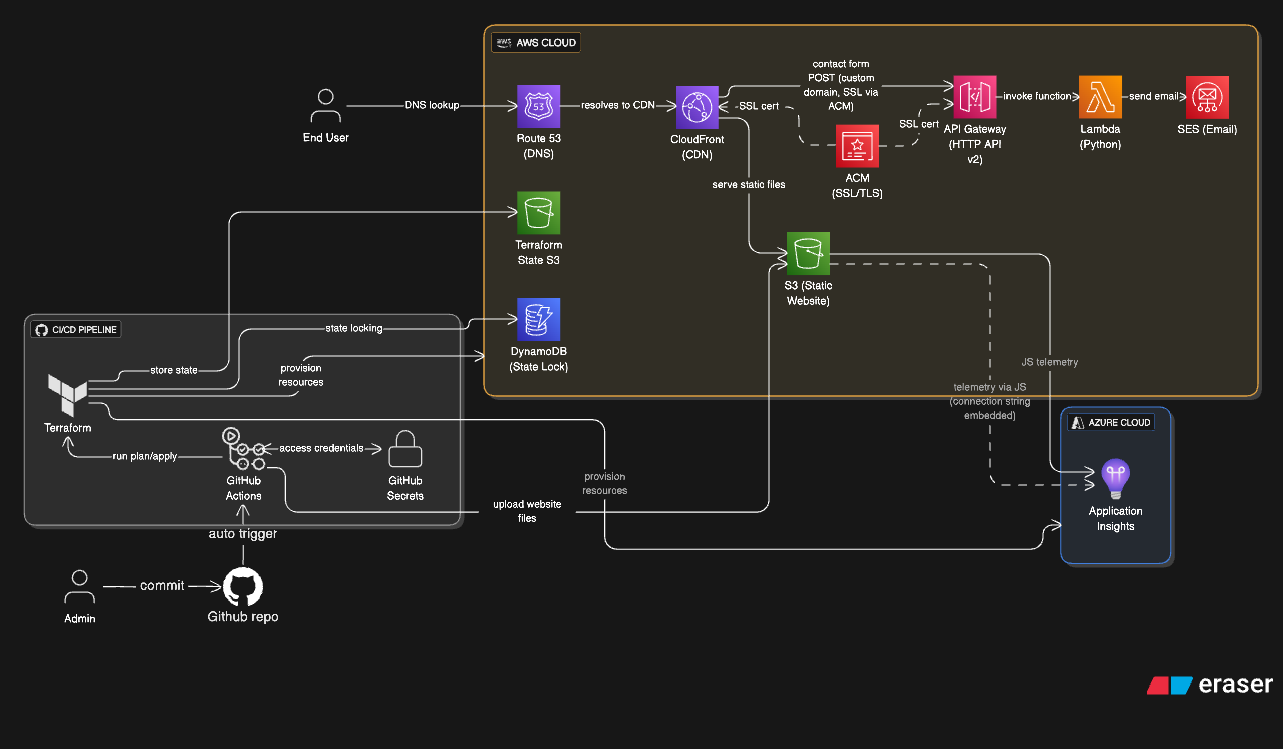Select the Lambda Python function icon
Viewport: 1283px width, 749px height.
tap(1100, 97)
